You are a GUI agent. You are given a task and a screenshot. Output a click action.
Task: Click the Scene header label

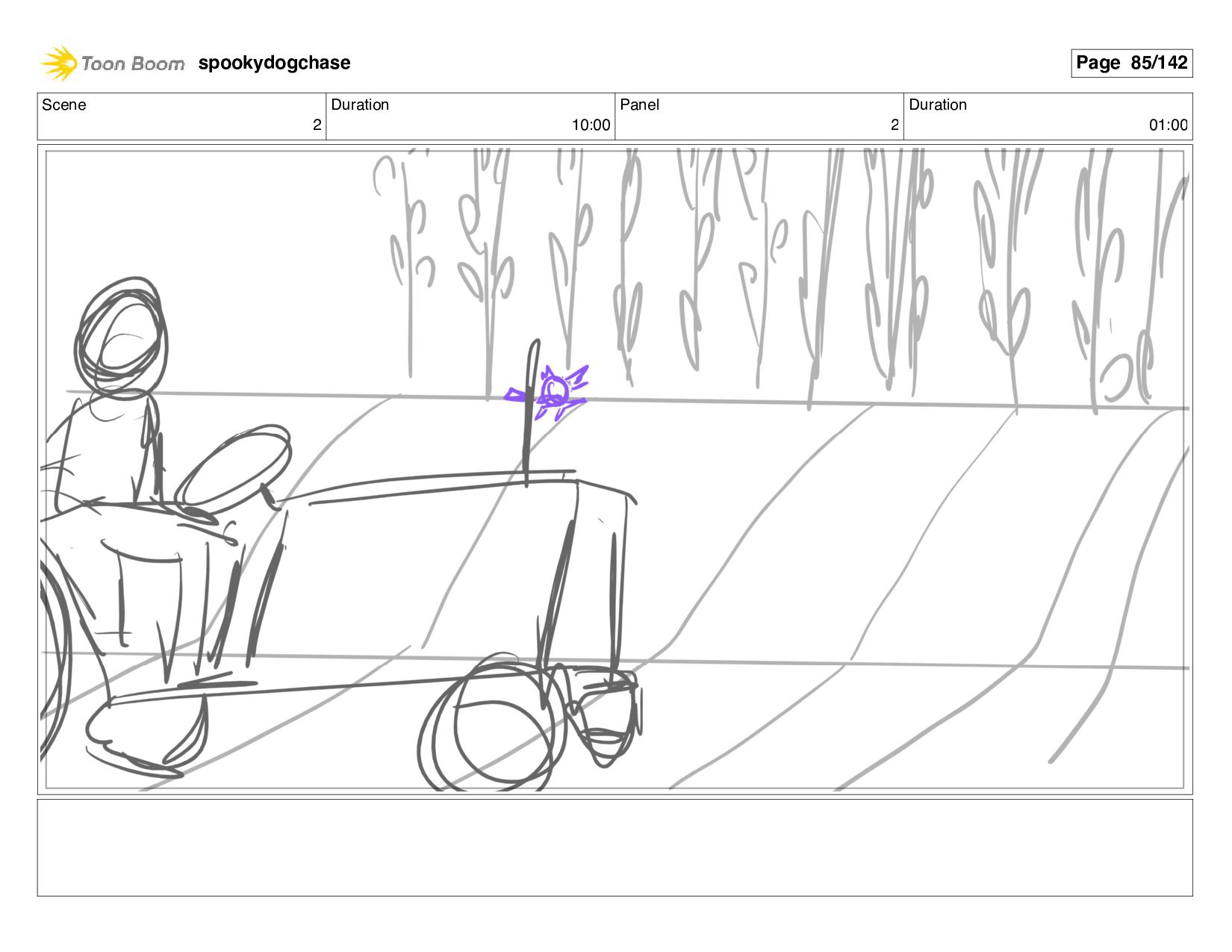point(64,105)
